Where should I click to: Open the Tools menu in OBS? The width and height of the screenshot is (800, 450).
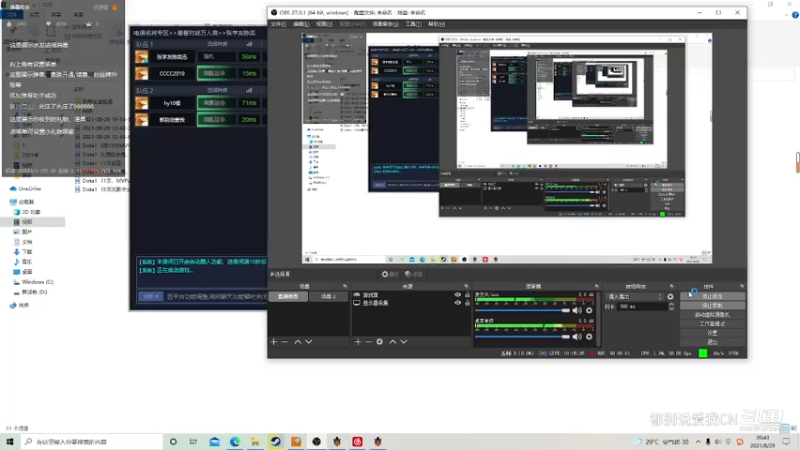(413, 24)
